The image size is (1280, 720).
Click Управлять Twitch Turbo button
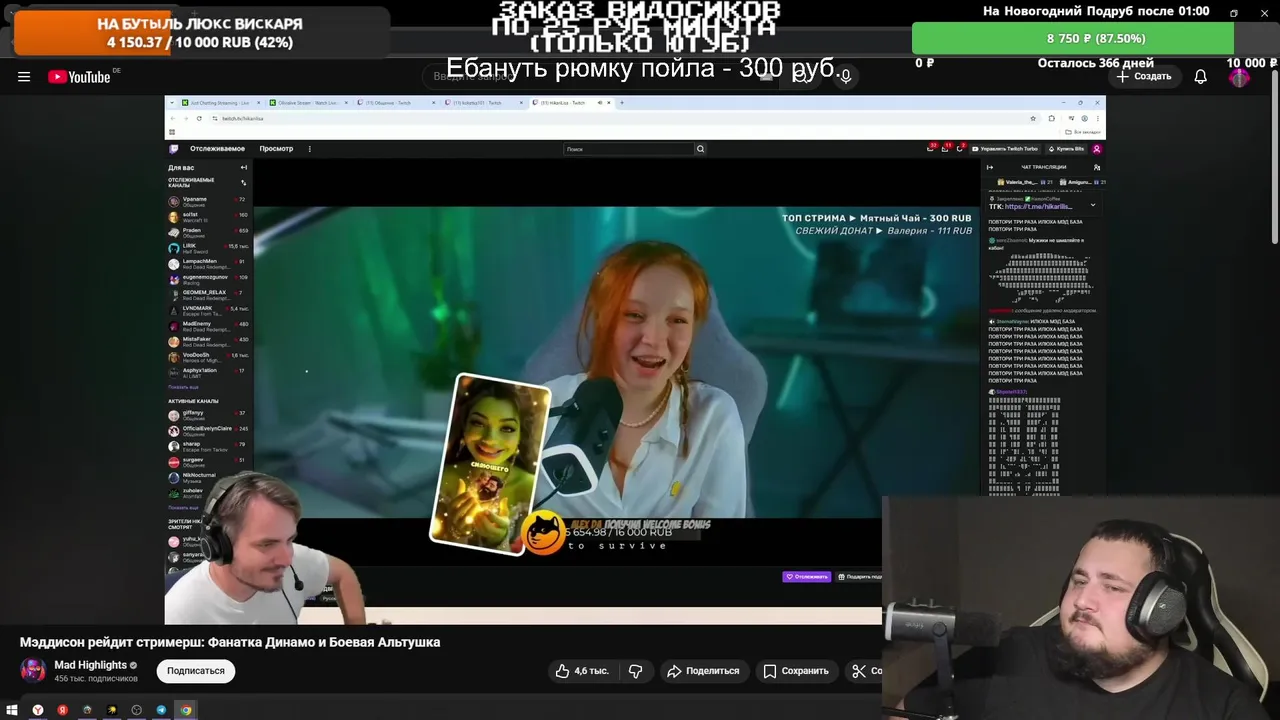coord(1005,149)
